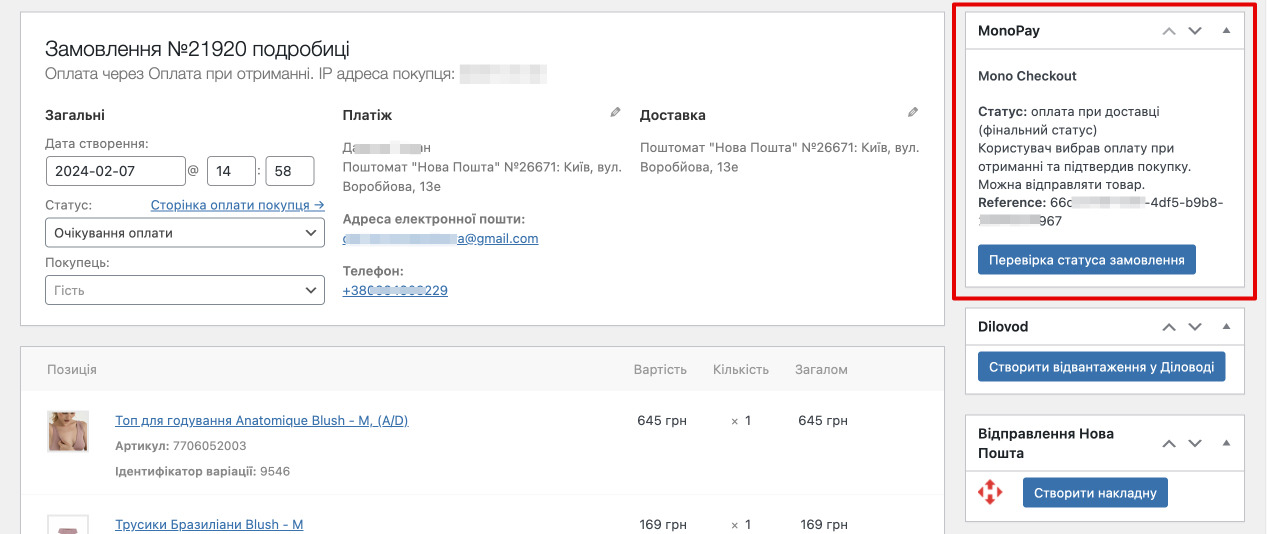This screenshot has width=1267, height=534.
Task: Move MonoPay panel up with arrow
Action: click(x=1169, y=31)
